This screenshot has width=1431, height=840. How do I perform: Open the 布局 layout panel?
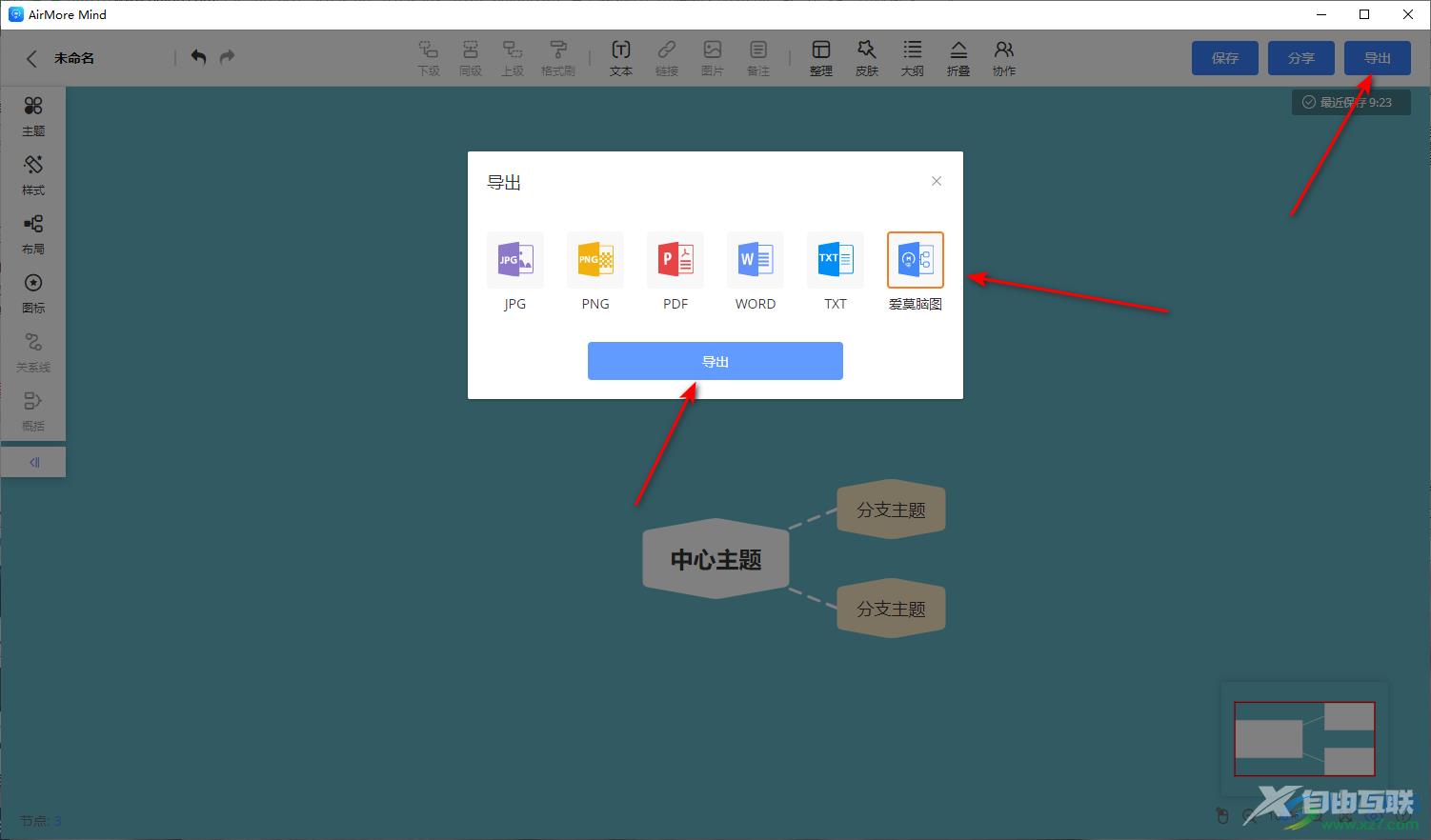coord(33,234)
